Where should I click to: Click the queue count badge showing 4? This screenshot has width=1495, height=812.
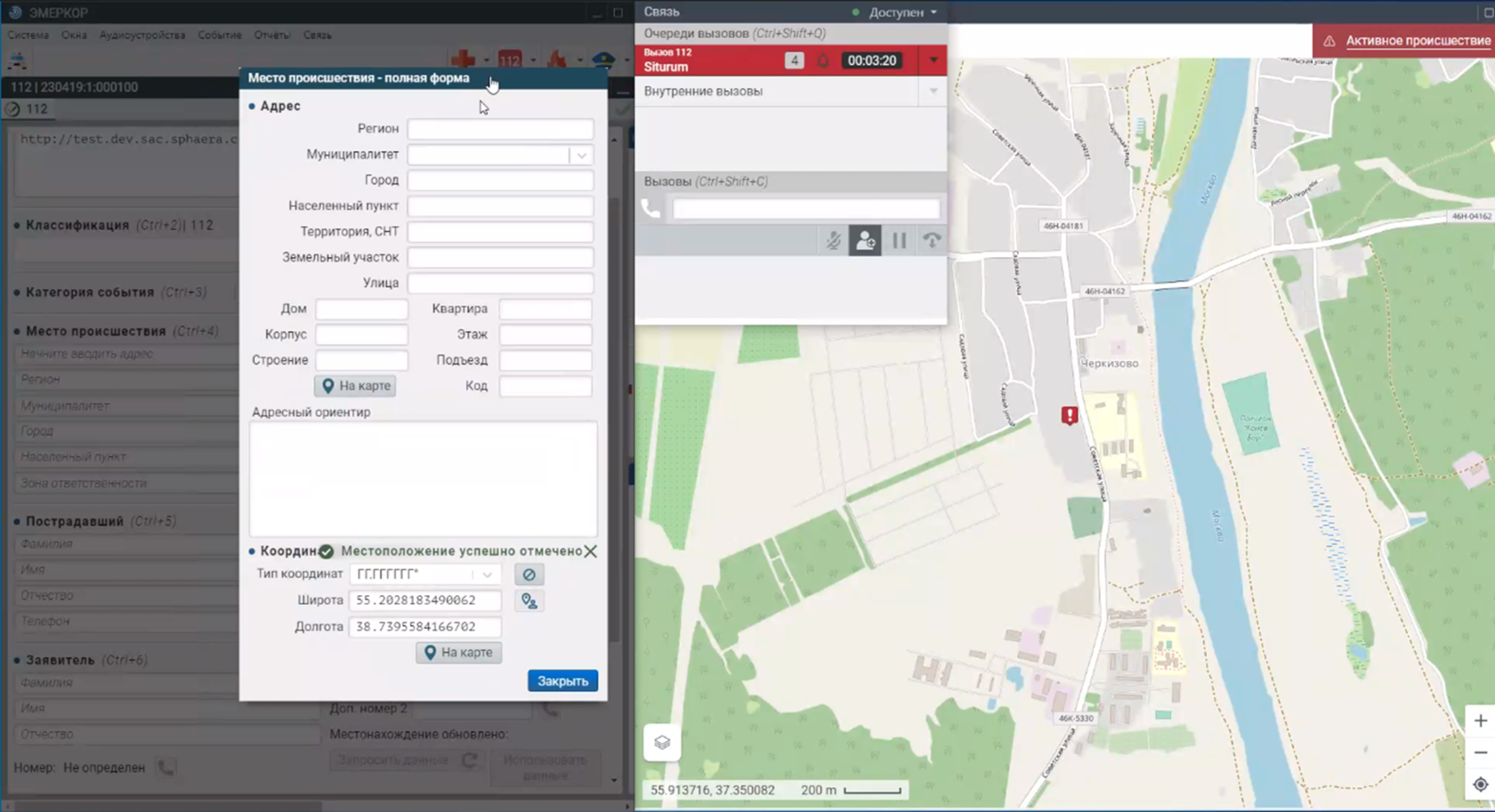794,60
